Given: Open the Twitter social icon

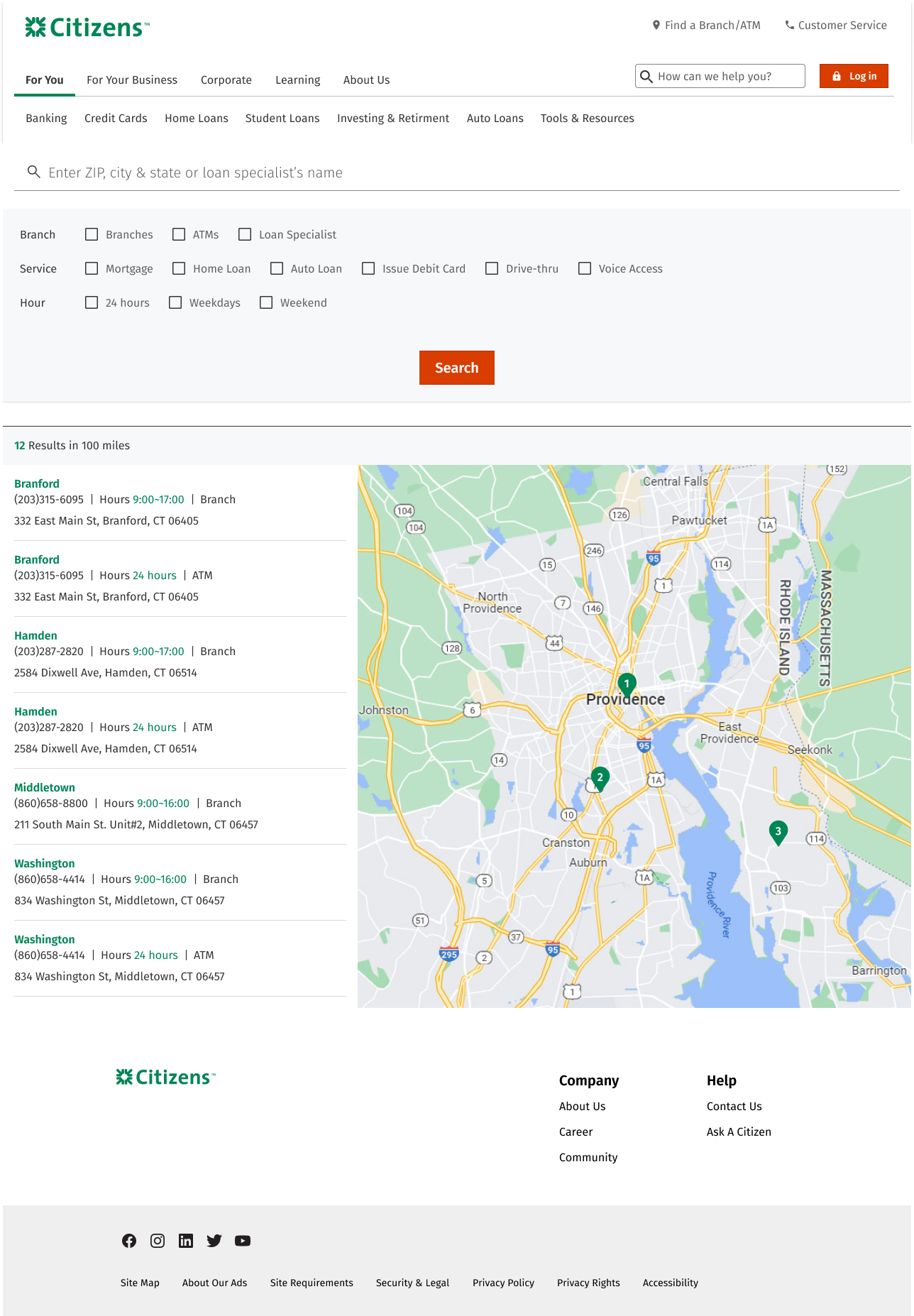Looking at the screenshot, I should (214, 1241).
